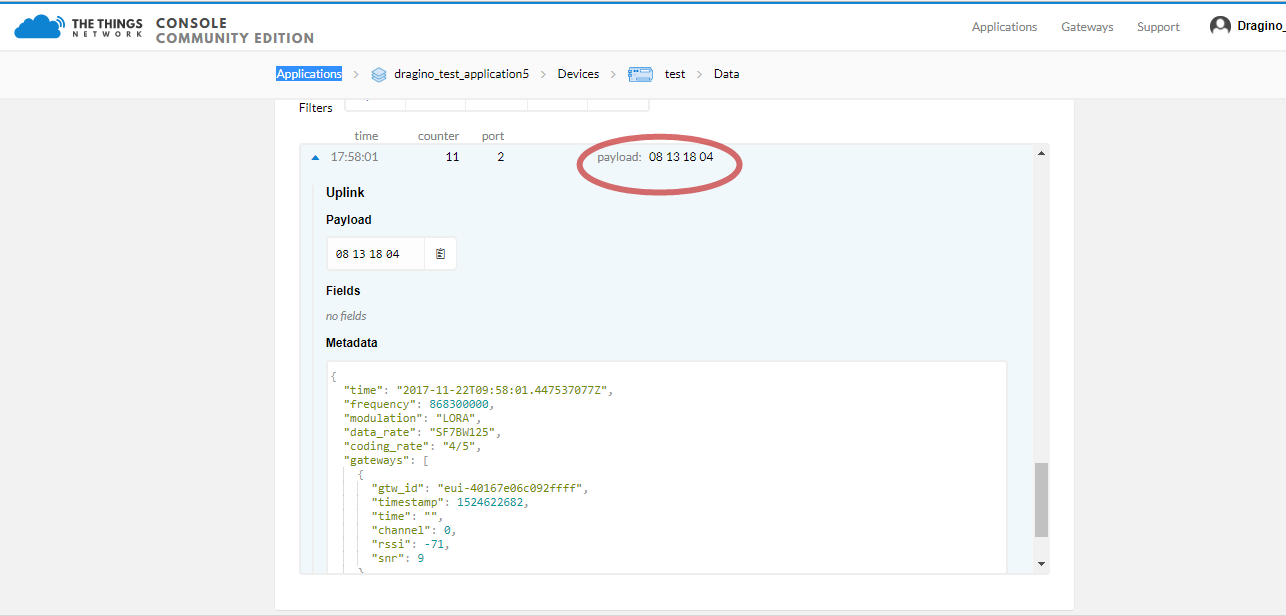This screenshot has width=1286, height=616.
Task: Click the application stack icon in breadcrumb
Action: 379,74
